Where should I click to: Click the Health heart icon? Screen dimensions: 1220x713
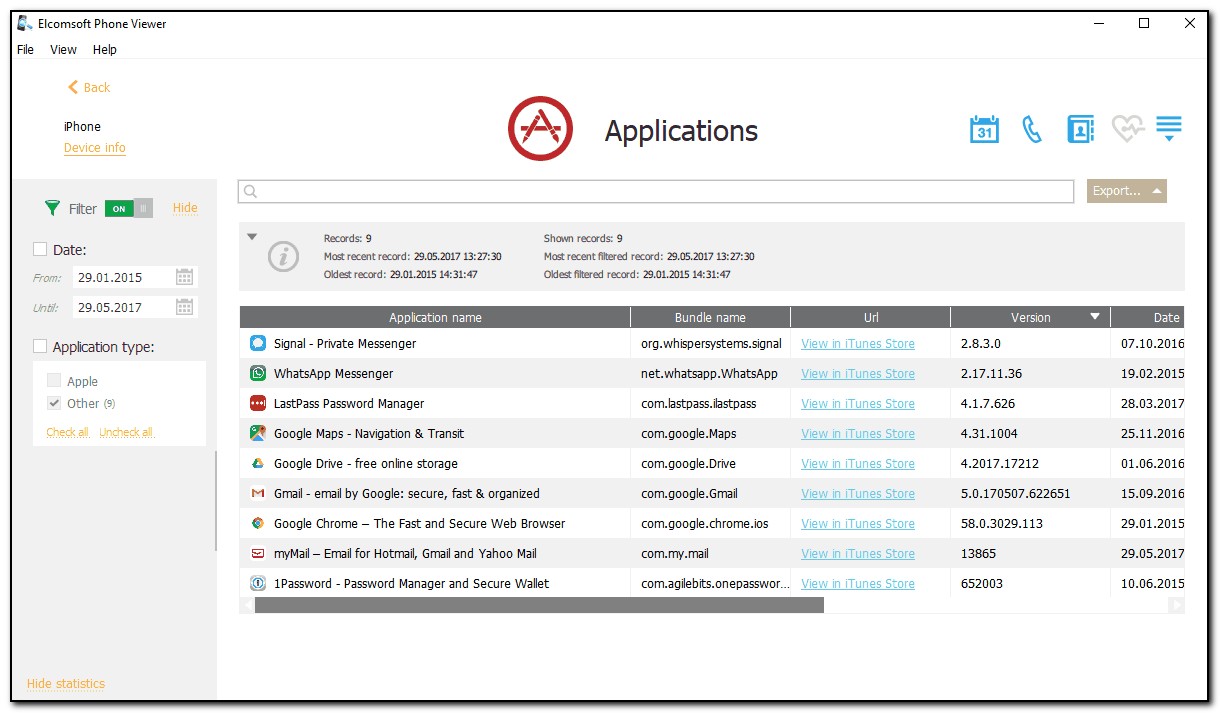pos(1127,129)
